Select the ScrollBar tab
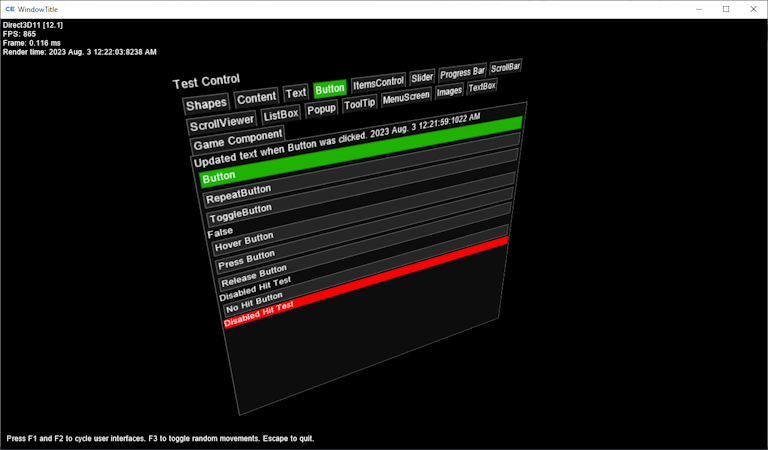This screenshot has height=450, width=768. [x=505, y=67]
